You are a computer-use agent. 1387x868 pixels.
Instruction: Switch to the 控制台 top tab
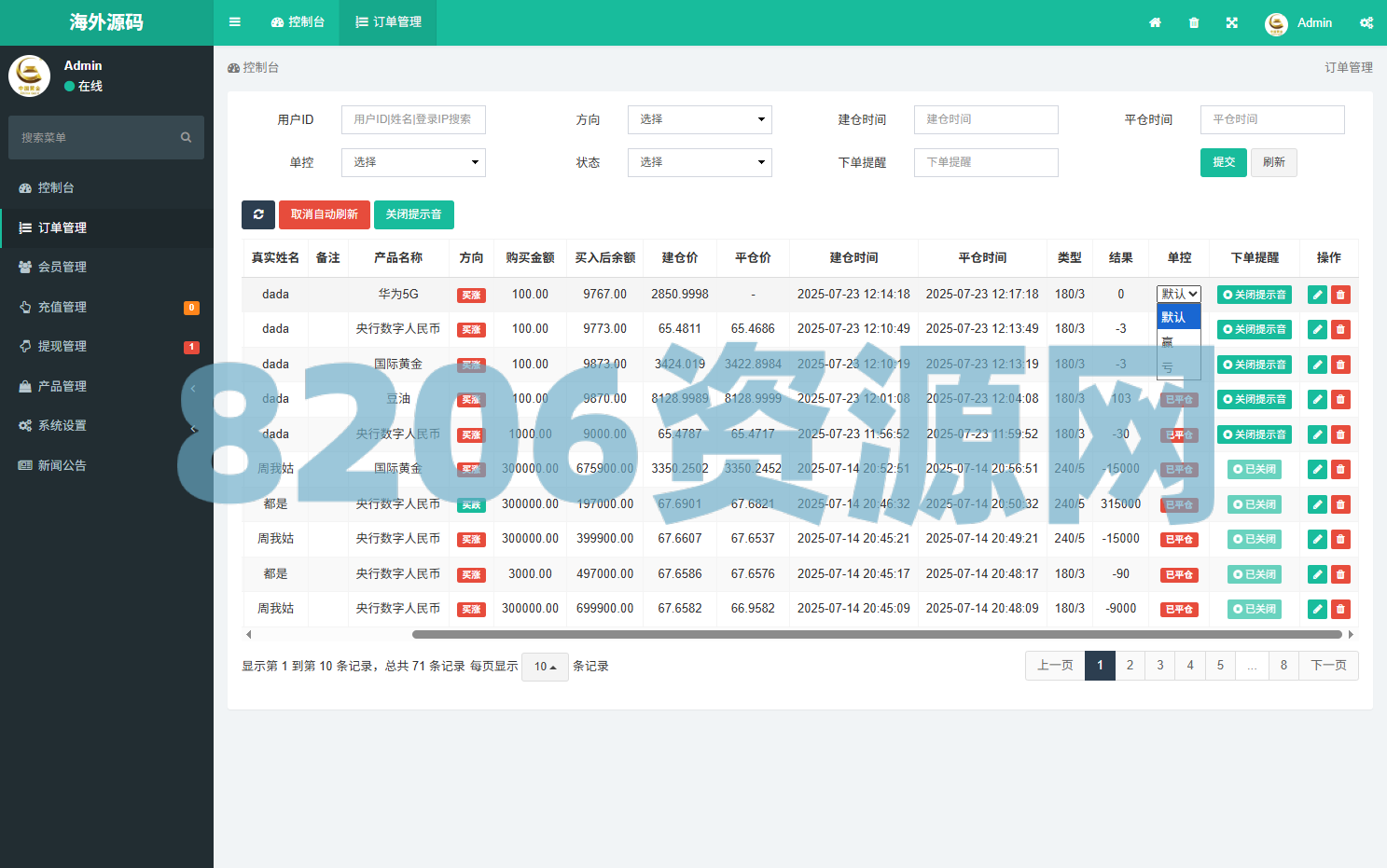(298, 22)
